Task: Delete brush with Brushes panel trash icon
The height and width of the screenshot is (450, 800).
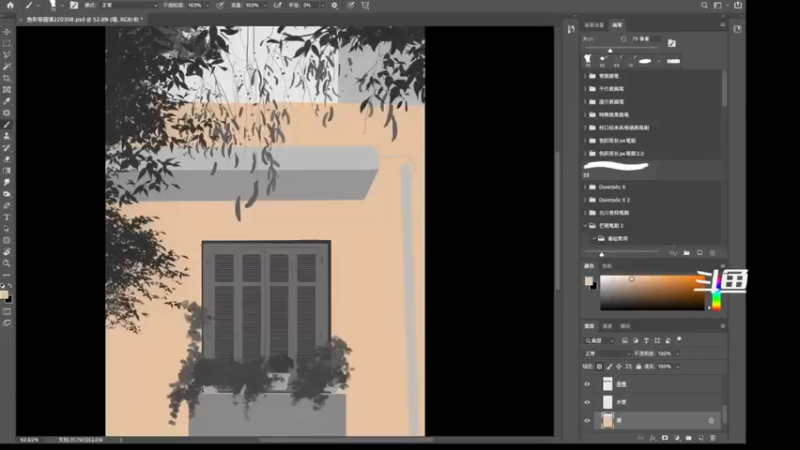Action: click(713, 253)
